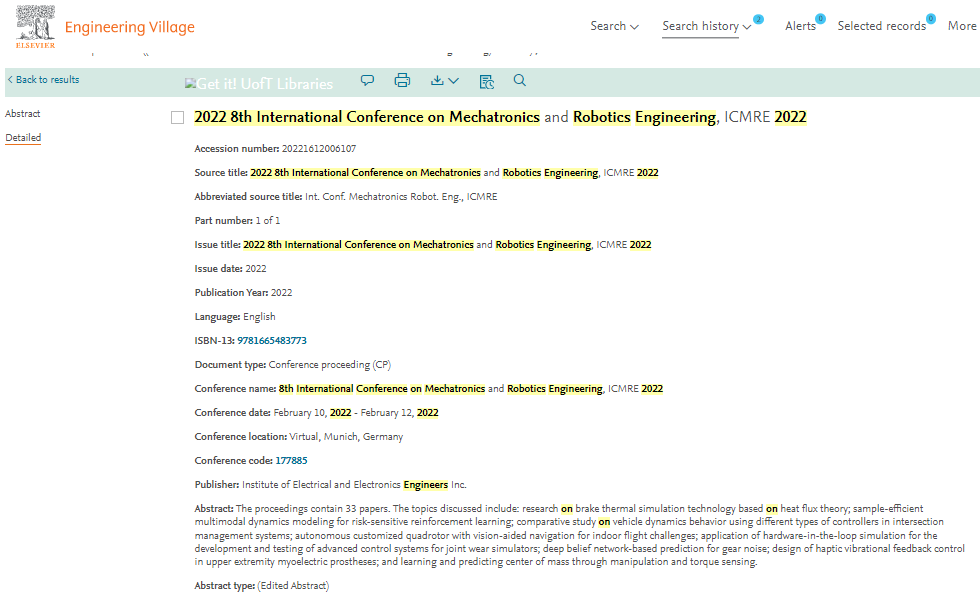980x604 pixels.
Task: Open the ISBN-13 9781665483773 link
Action: (x=272, y=341)
